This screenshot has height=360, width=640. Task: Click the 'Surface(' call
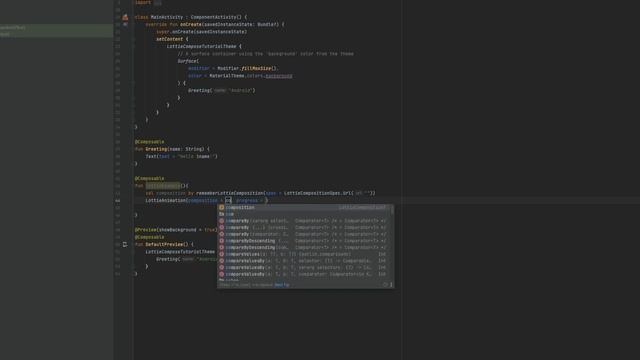(x=188, y=61)
